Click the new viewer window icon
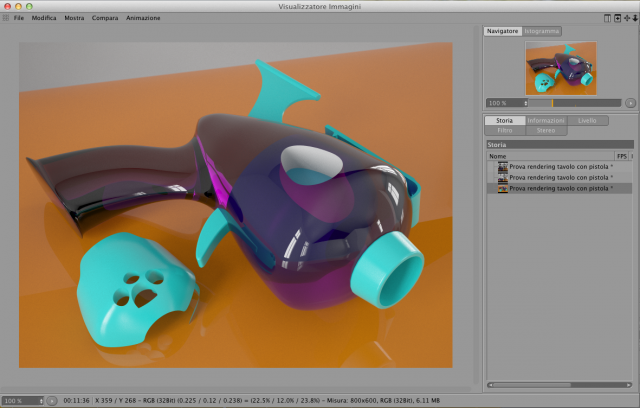 618,18
